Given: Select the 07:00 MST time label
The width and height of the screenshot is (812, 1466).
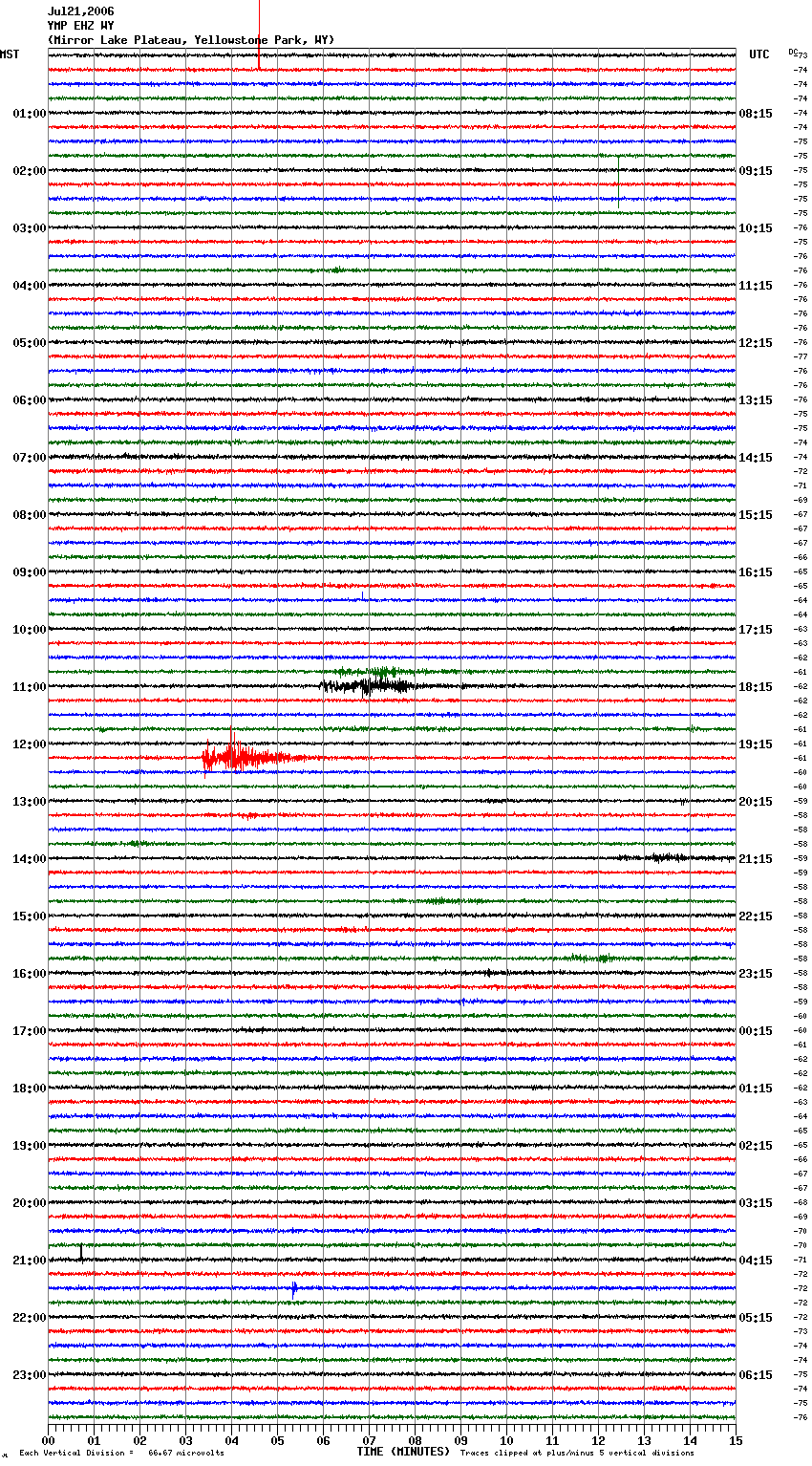Looking at the screenshot, I should (x=30, y=458).
